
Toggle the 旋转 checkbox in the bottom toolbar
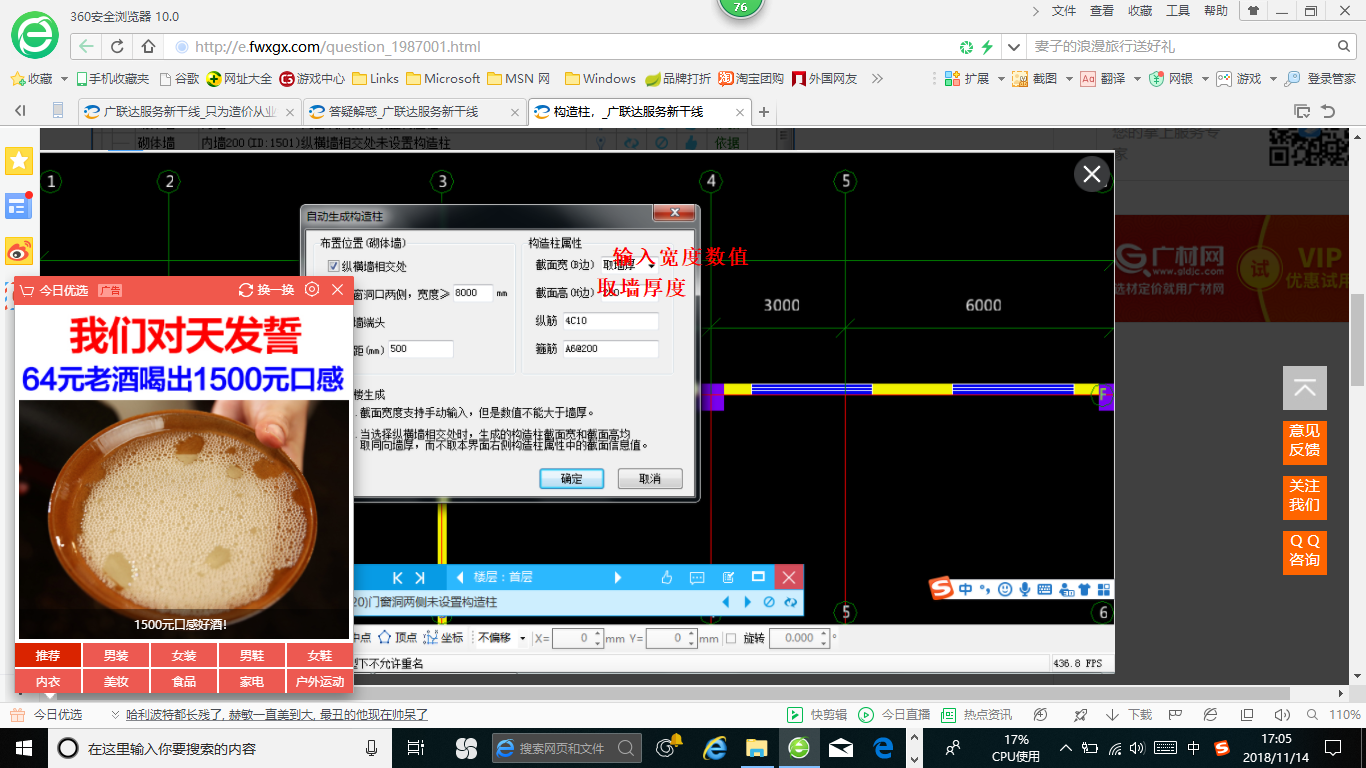tap(730, 638)
